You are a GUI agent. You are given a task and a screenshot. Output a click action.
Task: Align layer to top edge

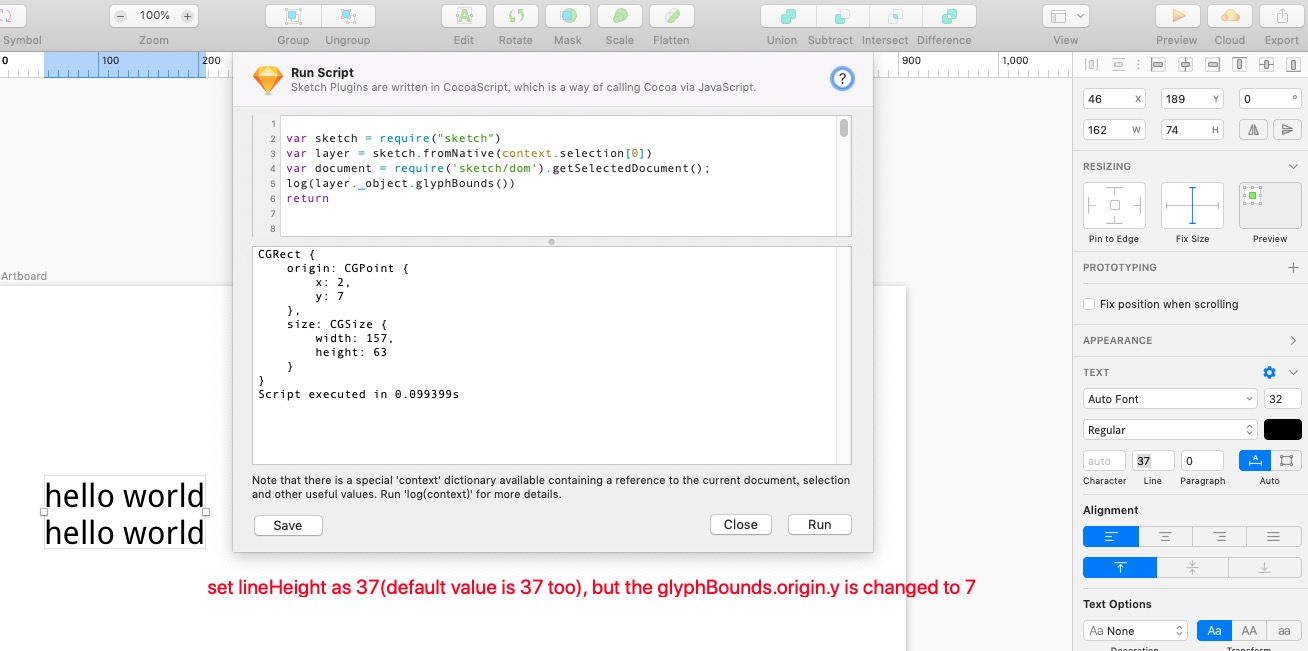click(1240, 64)
